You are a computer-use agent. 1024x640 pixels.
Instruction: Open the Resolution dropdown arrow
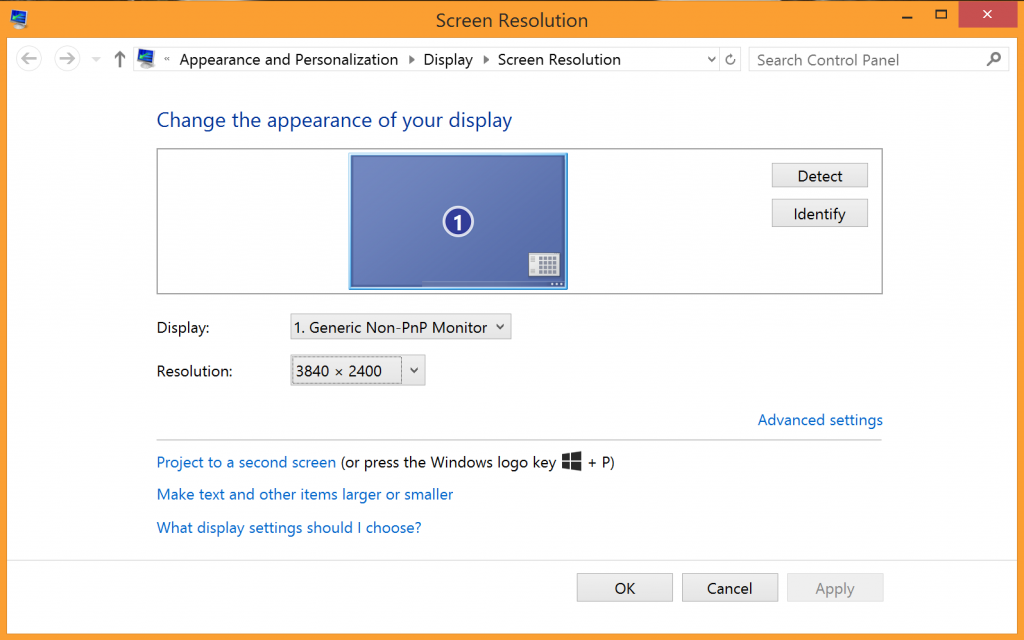point(413,370)
